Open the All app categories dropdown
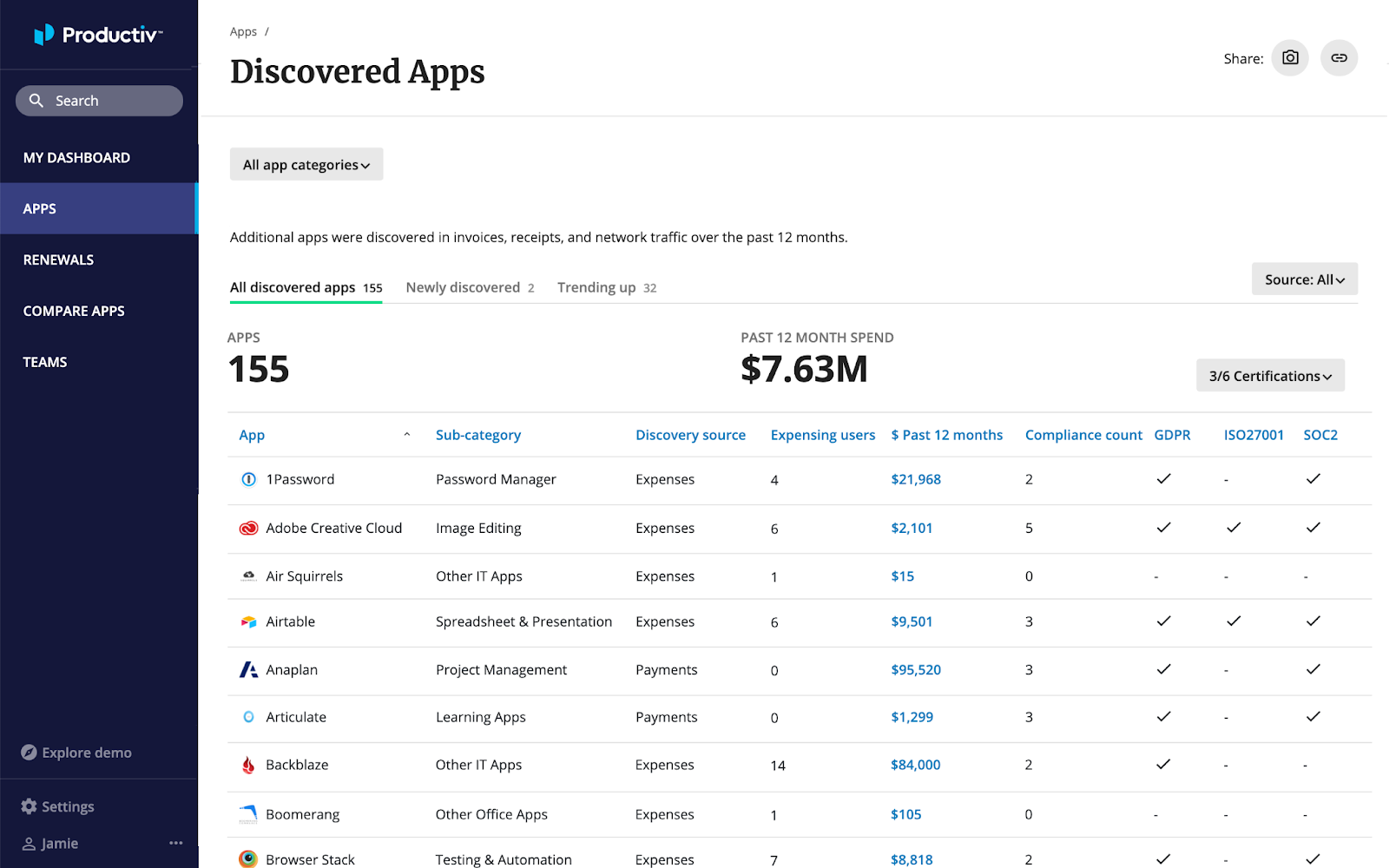 306,164
